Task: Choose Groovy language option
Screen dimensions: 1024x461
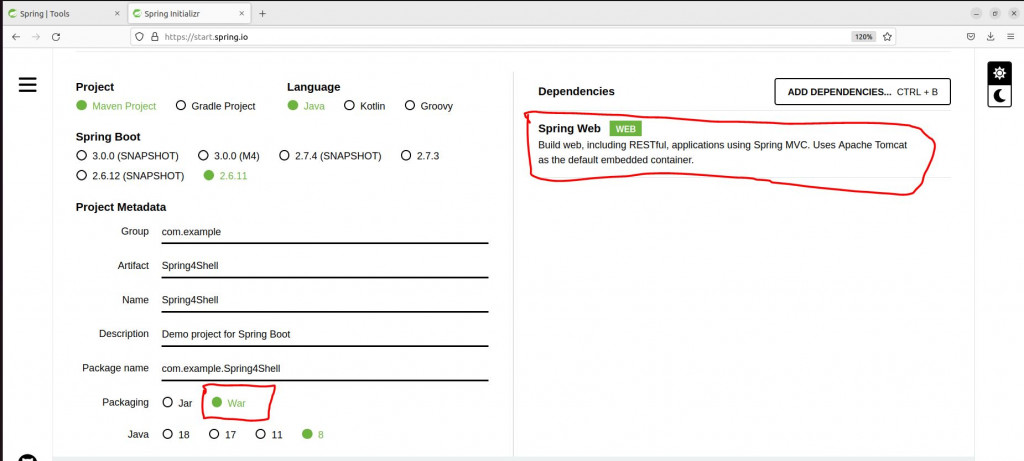Action: 428,106
